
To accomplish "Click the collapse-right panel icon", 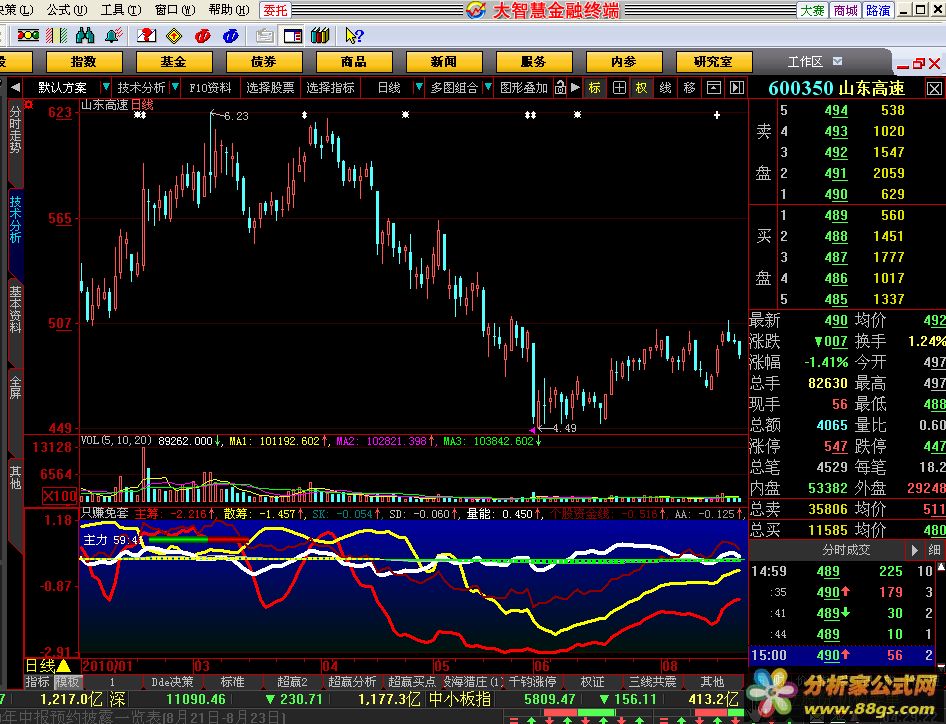I will (737, 87).
